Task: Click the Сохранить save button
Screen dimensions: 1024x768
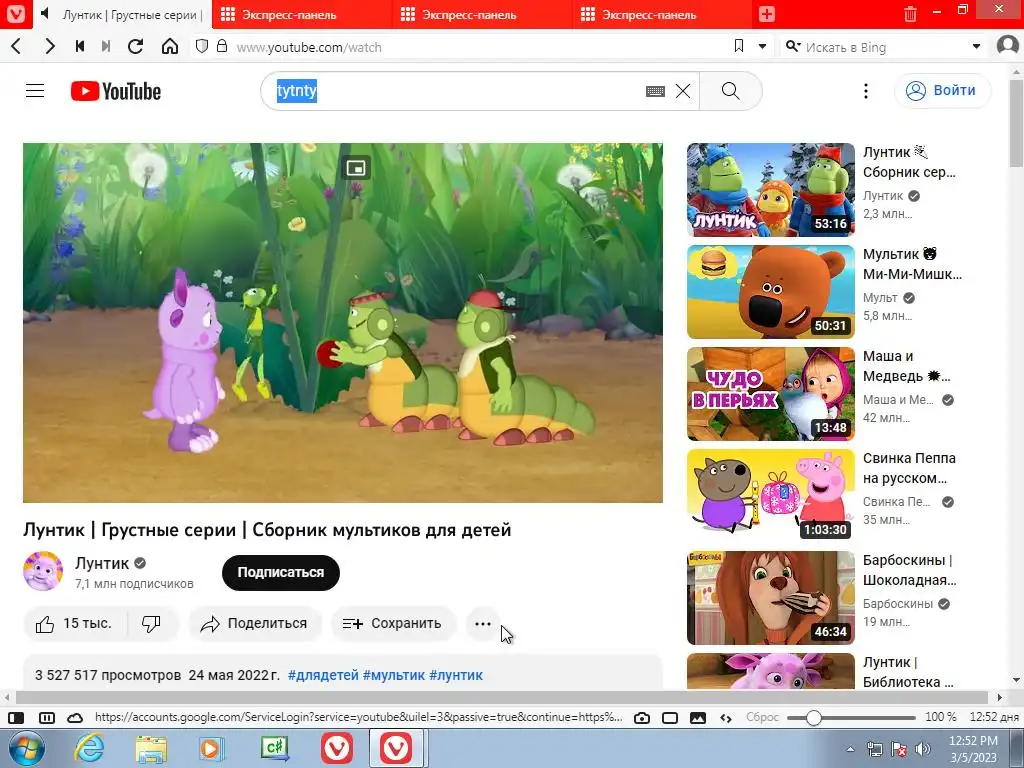Action: point(392,624)
